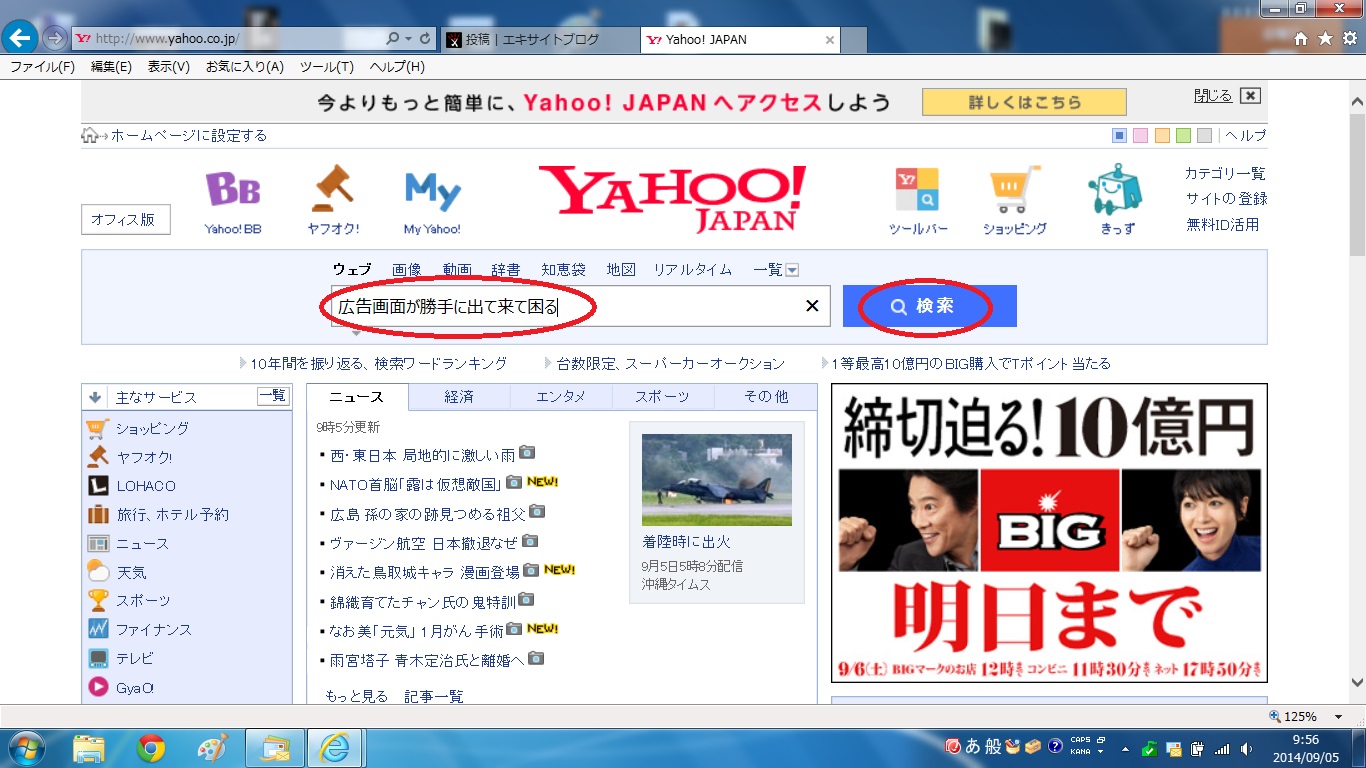Open the ショッピング cart icon at top

point(1014,190)
